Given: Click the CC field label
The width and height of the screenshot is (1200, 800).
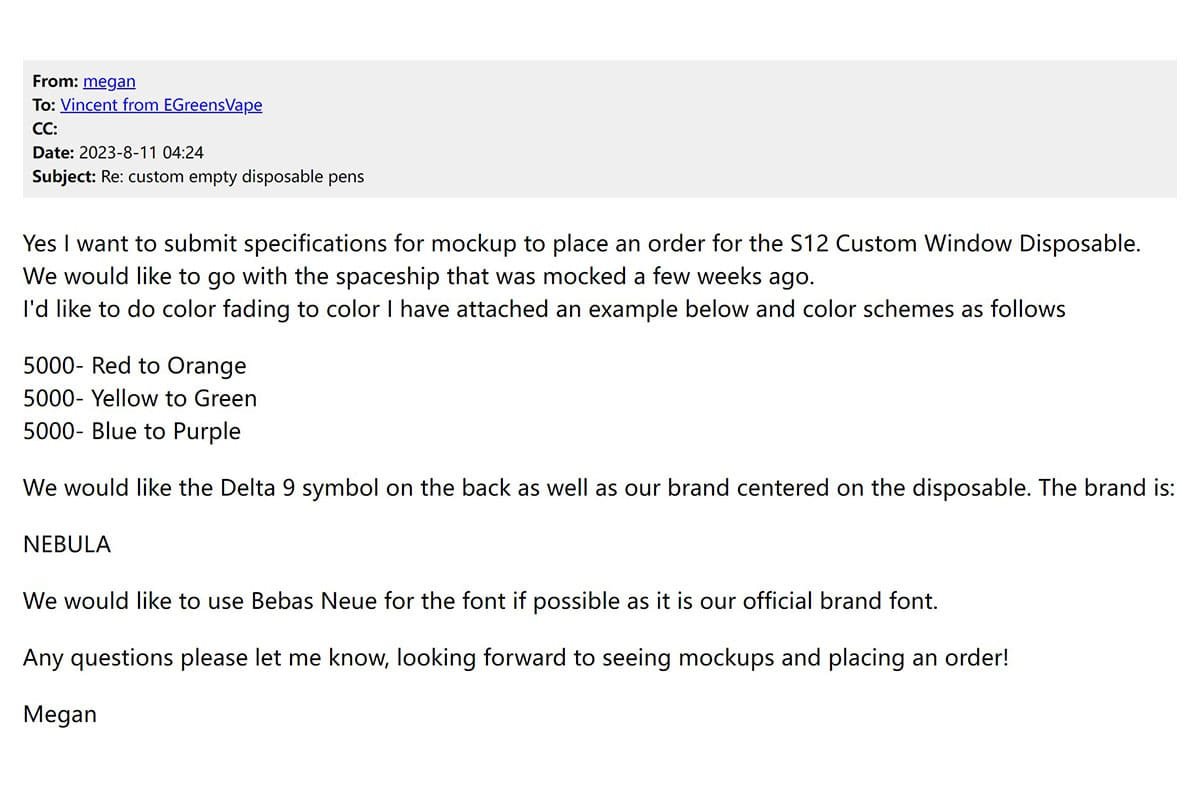Looking at the screenshot, I should point(45,129).
